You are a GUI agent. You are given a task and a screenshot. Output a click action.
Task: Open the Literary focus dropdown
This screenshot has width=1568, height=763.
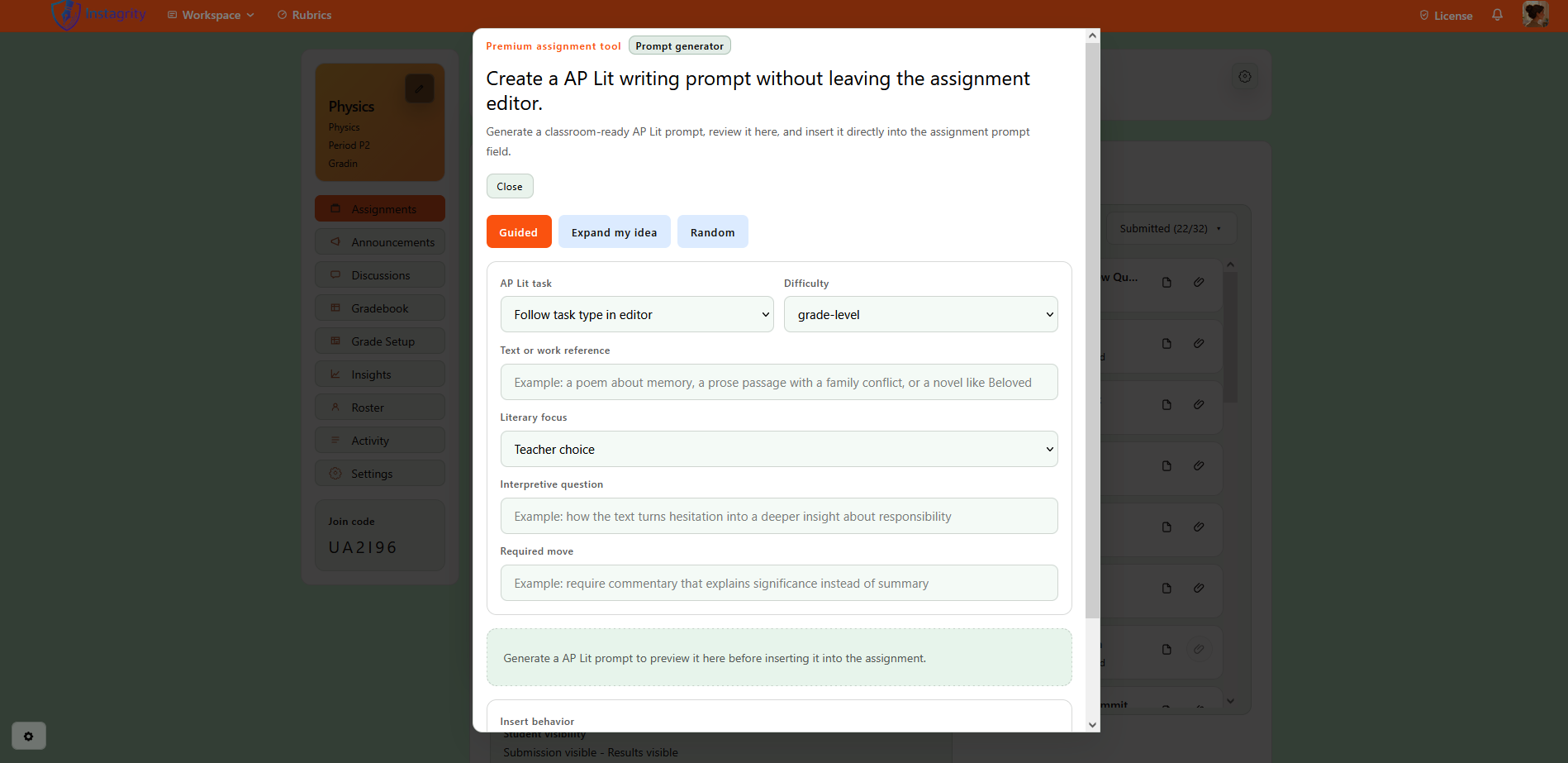point(779,449)
